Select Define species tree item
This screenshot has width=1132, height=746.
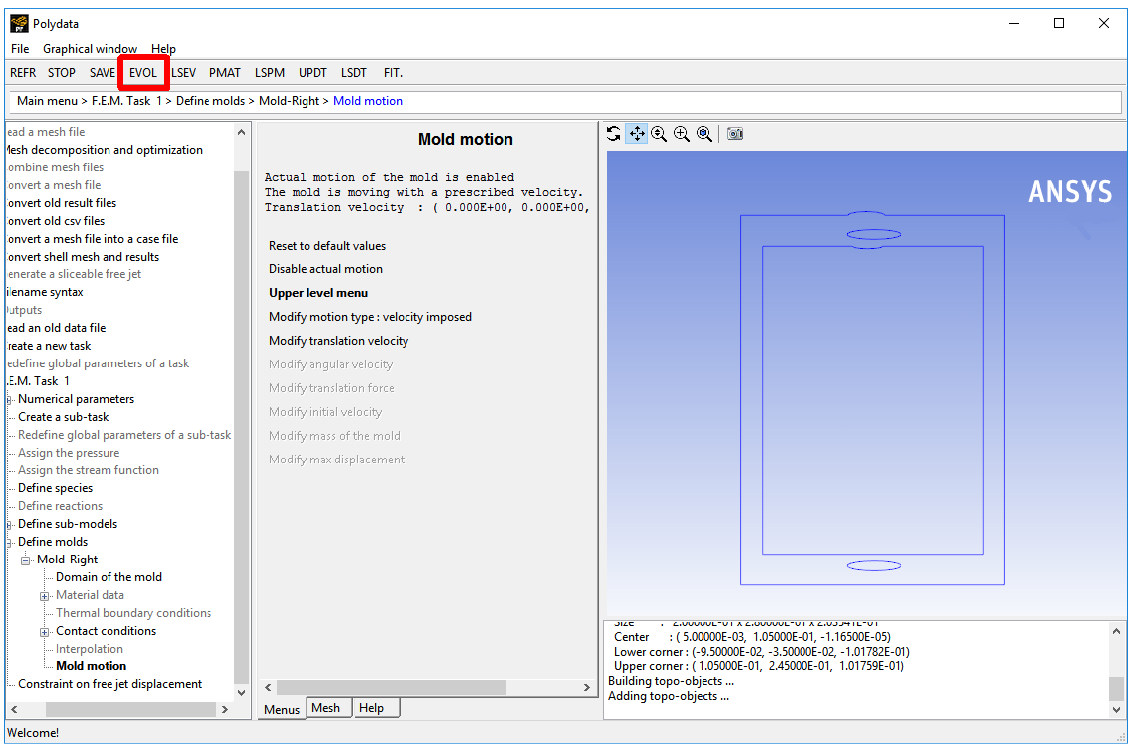[56, 488]
